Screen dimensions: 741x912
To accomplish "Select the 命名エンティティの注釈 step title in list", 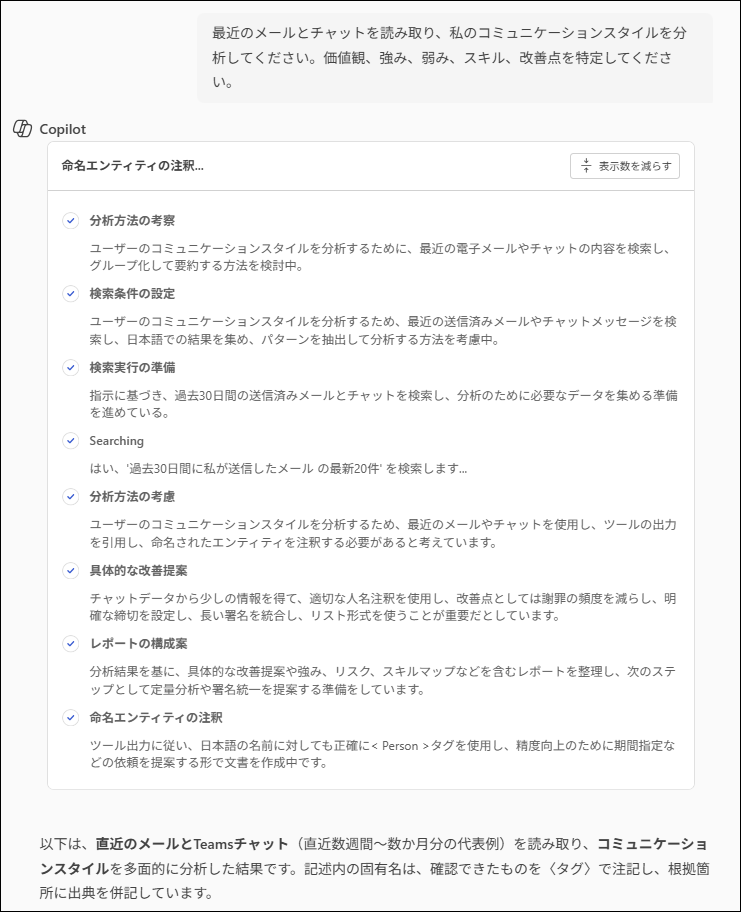I will [x=156, y=718].
